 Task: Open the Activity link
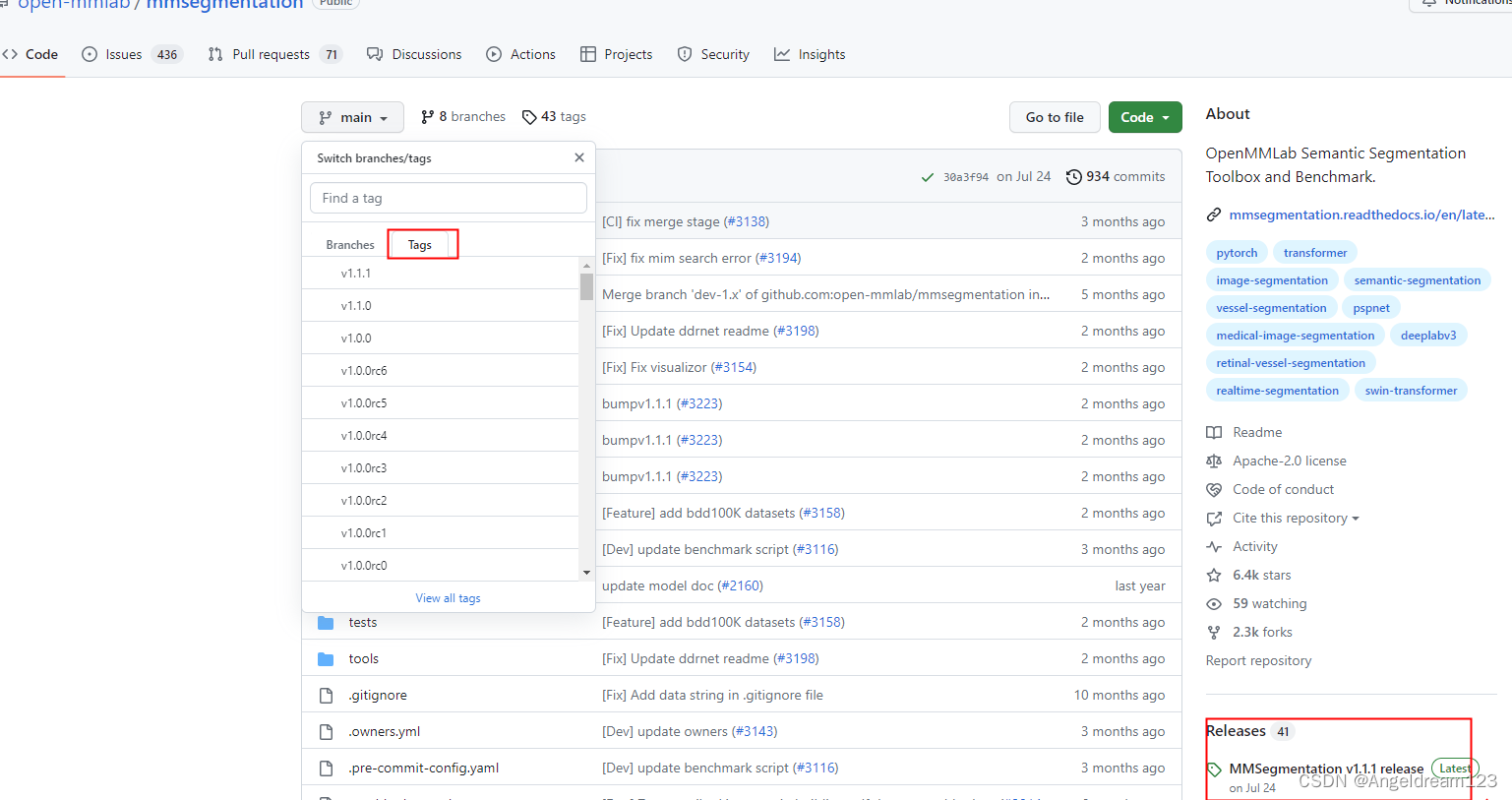point(1242,546)
